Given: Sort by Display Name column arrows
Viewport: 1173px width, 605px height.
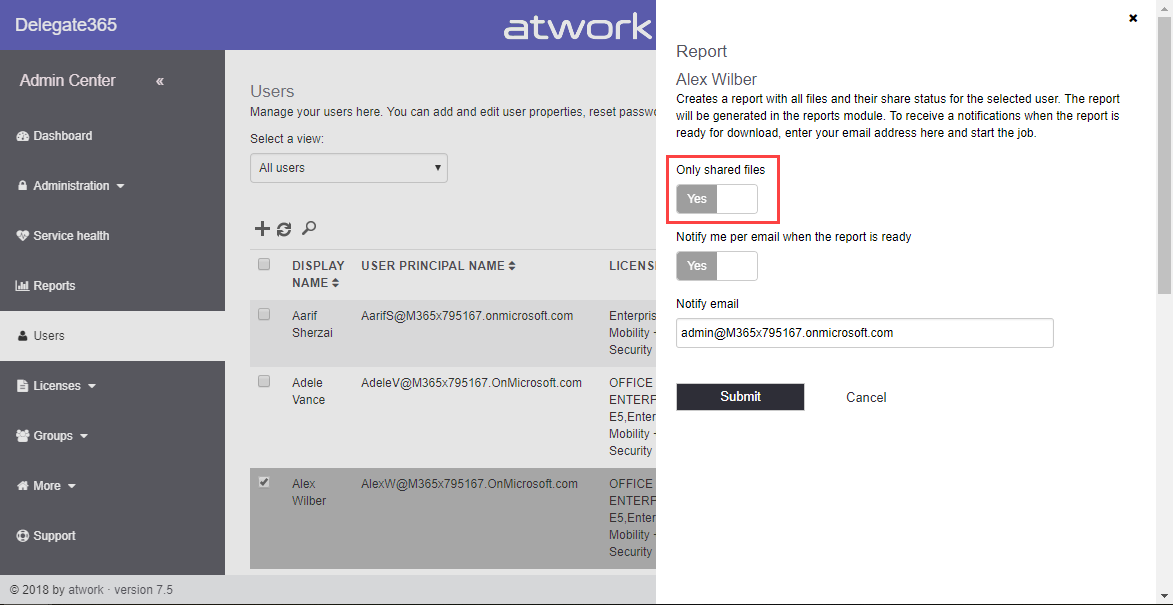Looking at the screenshot, I should [x=336, y=283].
